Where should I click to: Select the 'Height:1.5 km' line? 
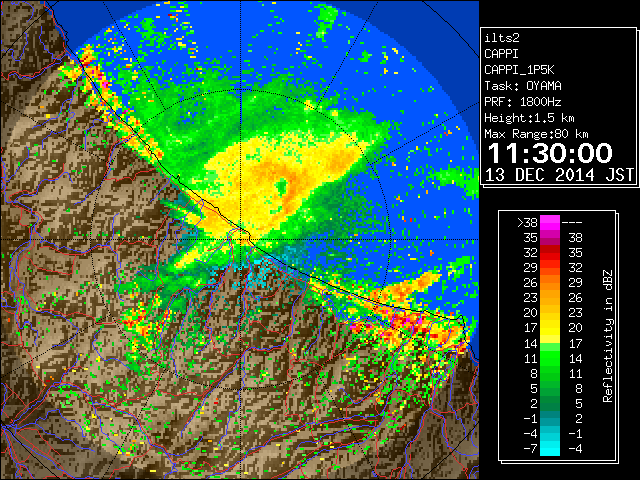pyautogui.click(x=529, y=118)
